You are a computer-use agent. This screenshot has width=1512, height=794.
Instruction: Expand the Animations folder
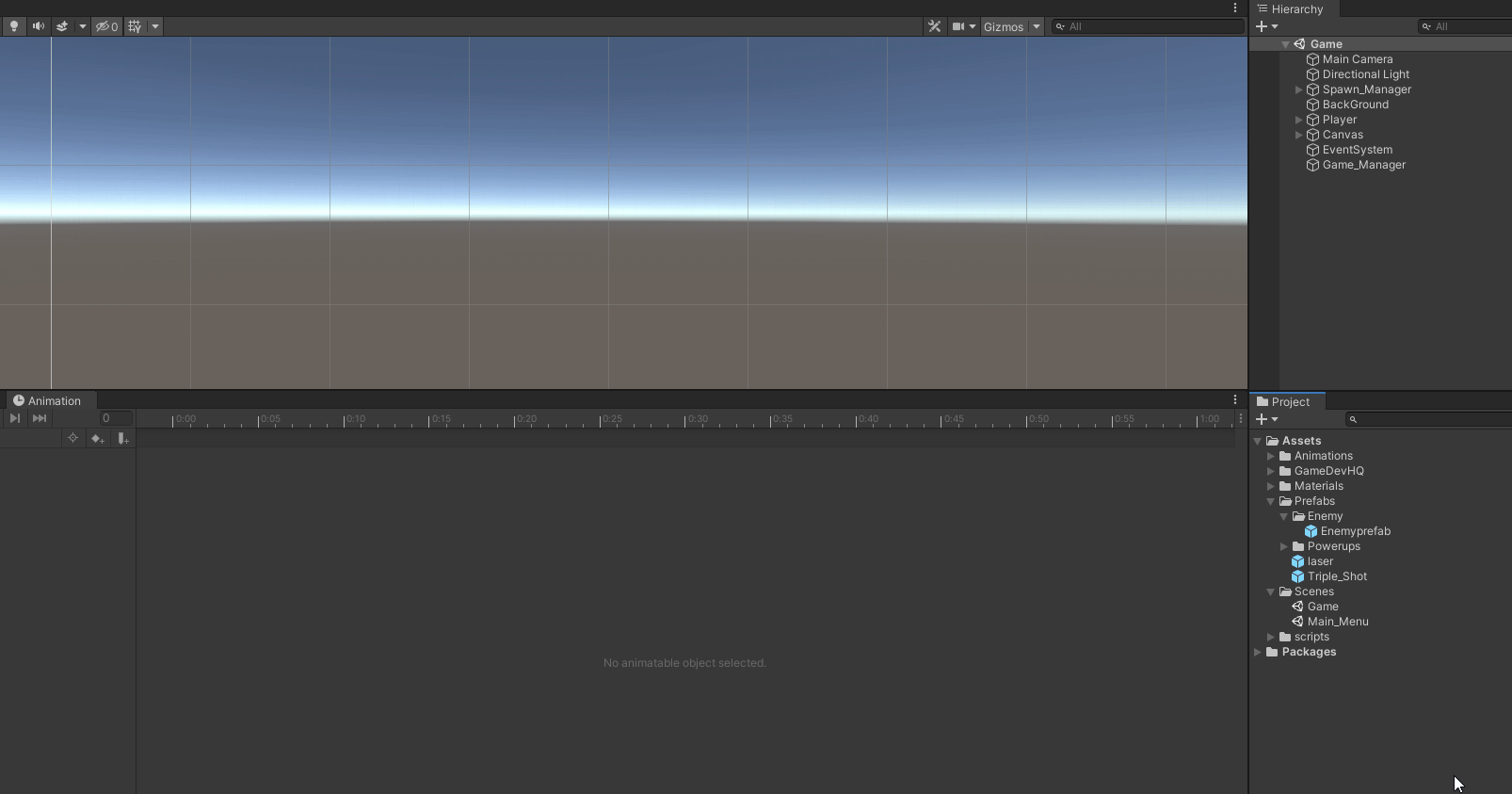coord(1271,456)
